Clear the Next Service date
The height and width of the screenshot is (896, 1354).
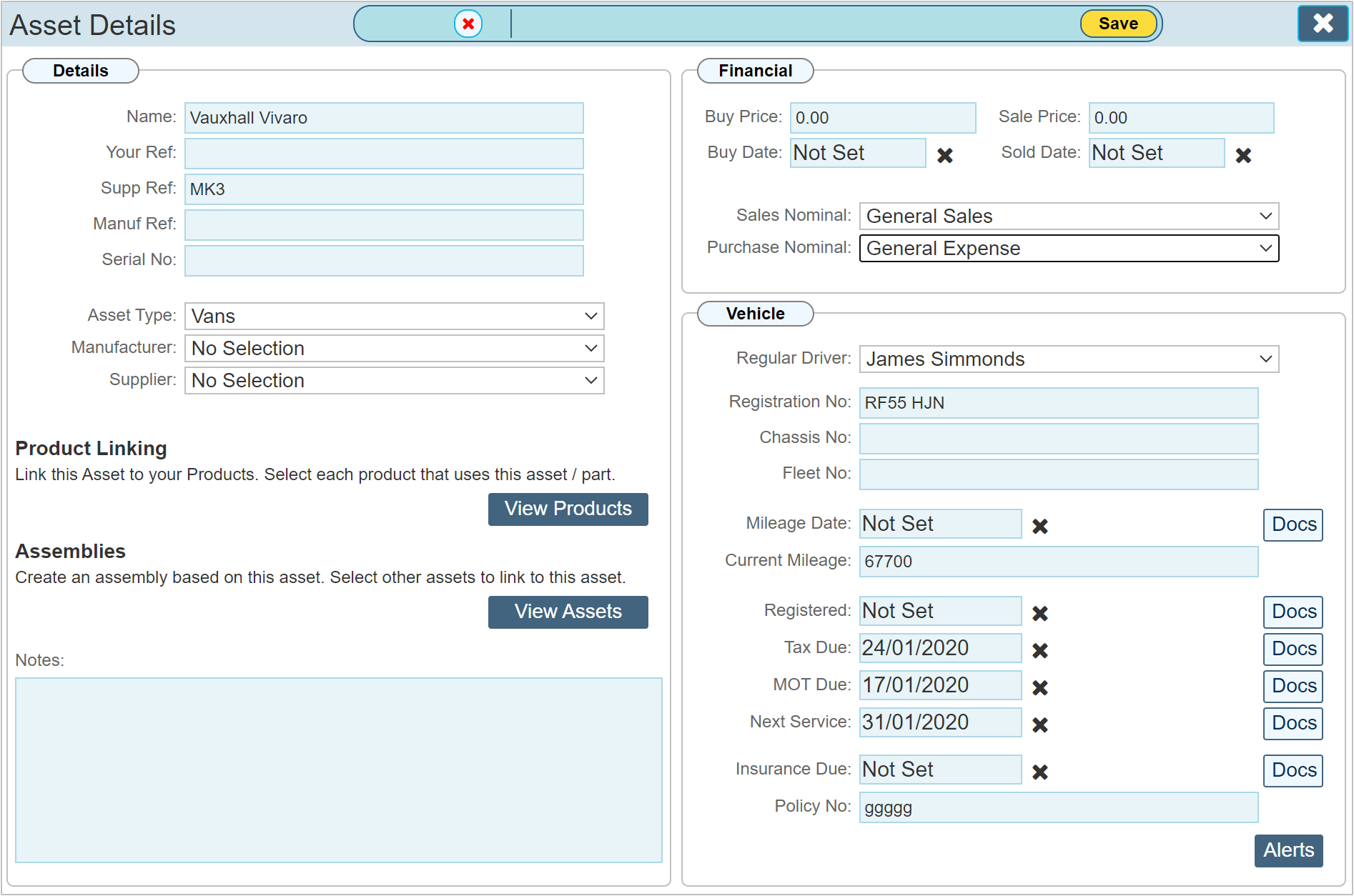(1040, 725)
